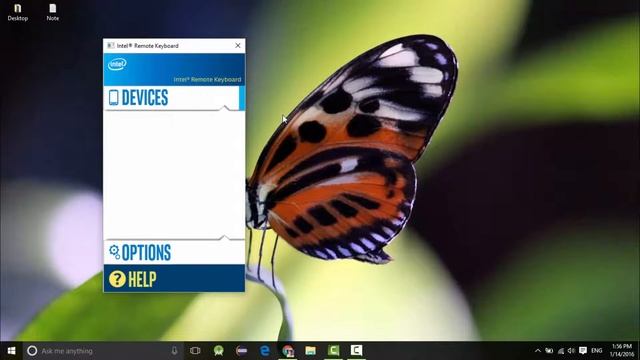Click the Intel logo in the blue banner
The width and height of the screenshot is (640, 360).
click(117, 64)
